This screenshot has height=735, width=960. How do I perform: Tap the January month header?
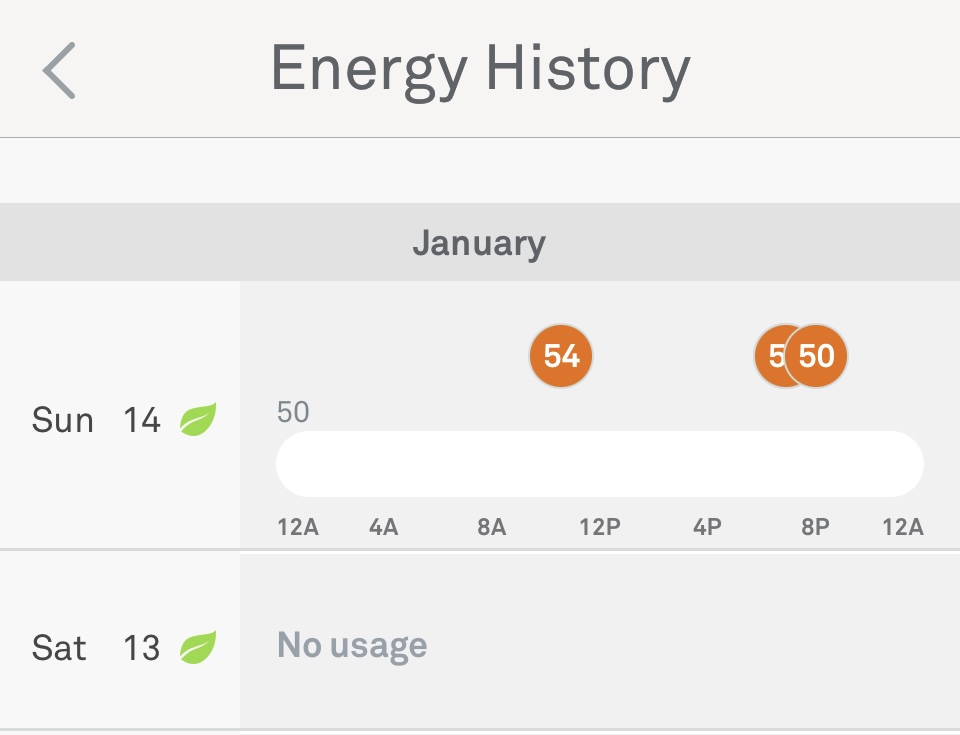pos(479,243)
